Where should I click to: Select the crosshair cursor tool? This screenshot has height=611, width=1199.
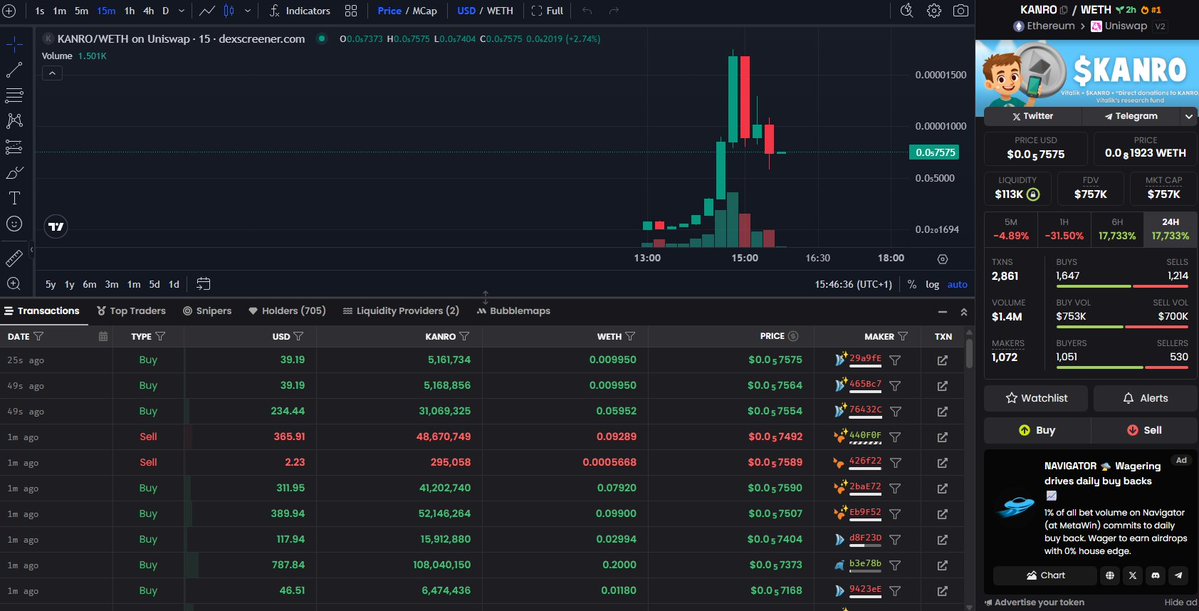14,44
